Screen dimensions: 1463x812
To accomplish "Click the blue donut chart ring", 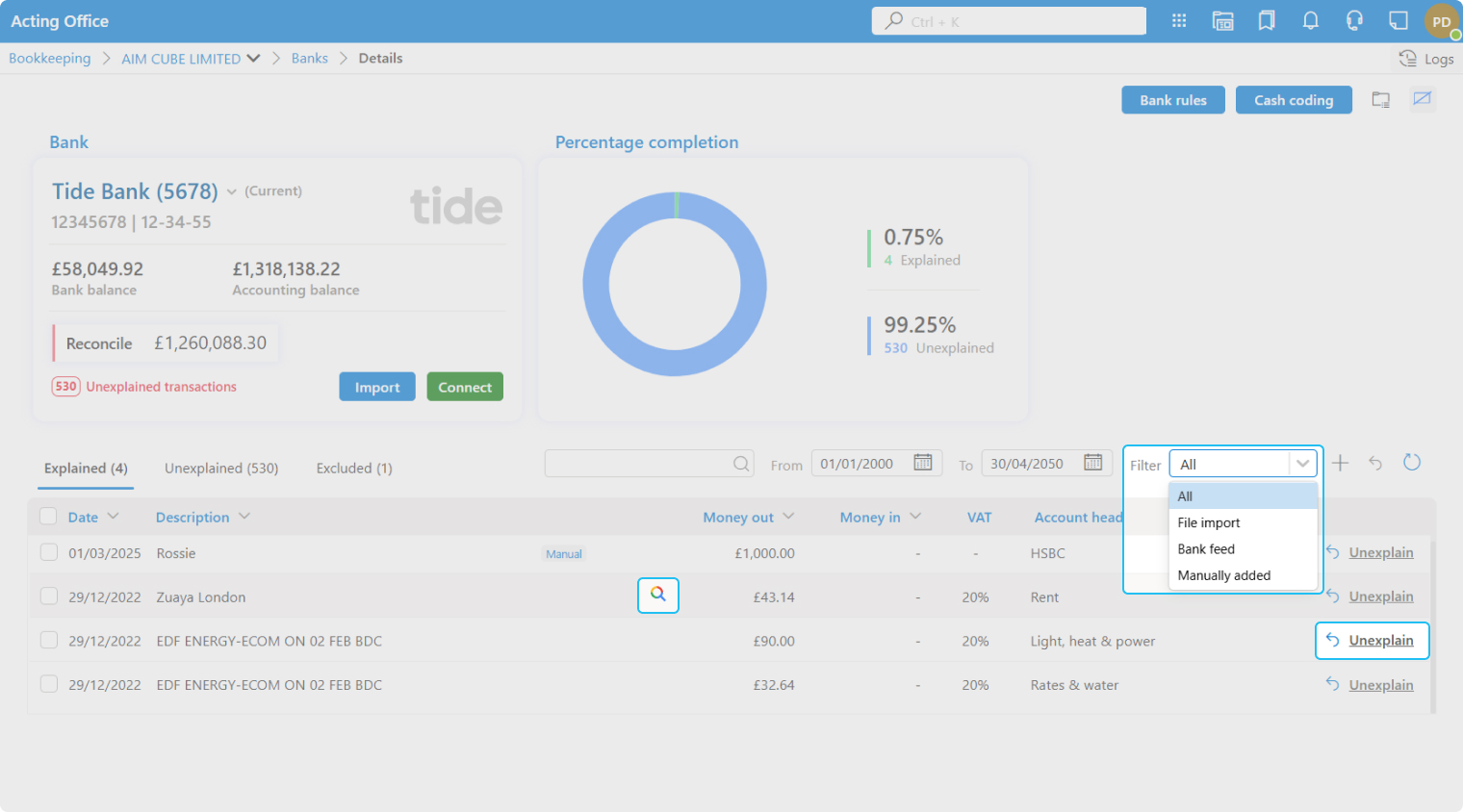I will coord(596,285).
